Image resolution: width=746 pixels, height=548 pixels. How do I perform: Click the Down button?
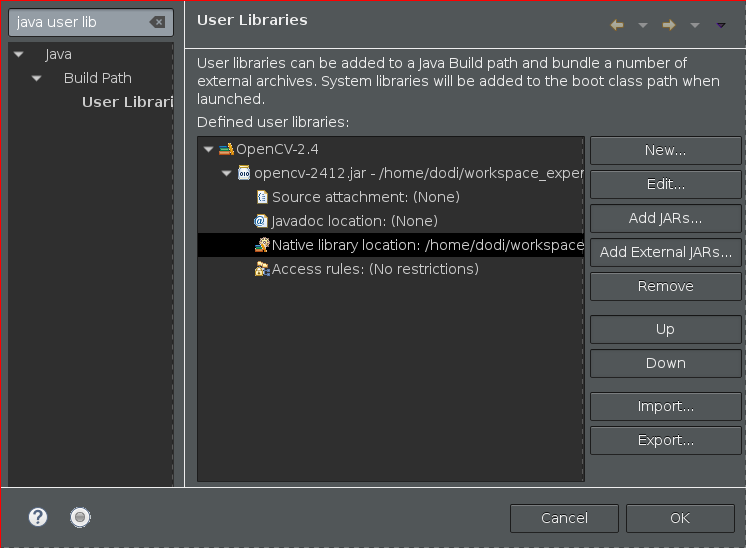[666, 363]
